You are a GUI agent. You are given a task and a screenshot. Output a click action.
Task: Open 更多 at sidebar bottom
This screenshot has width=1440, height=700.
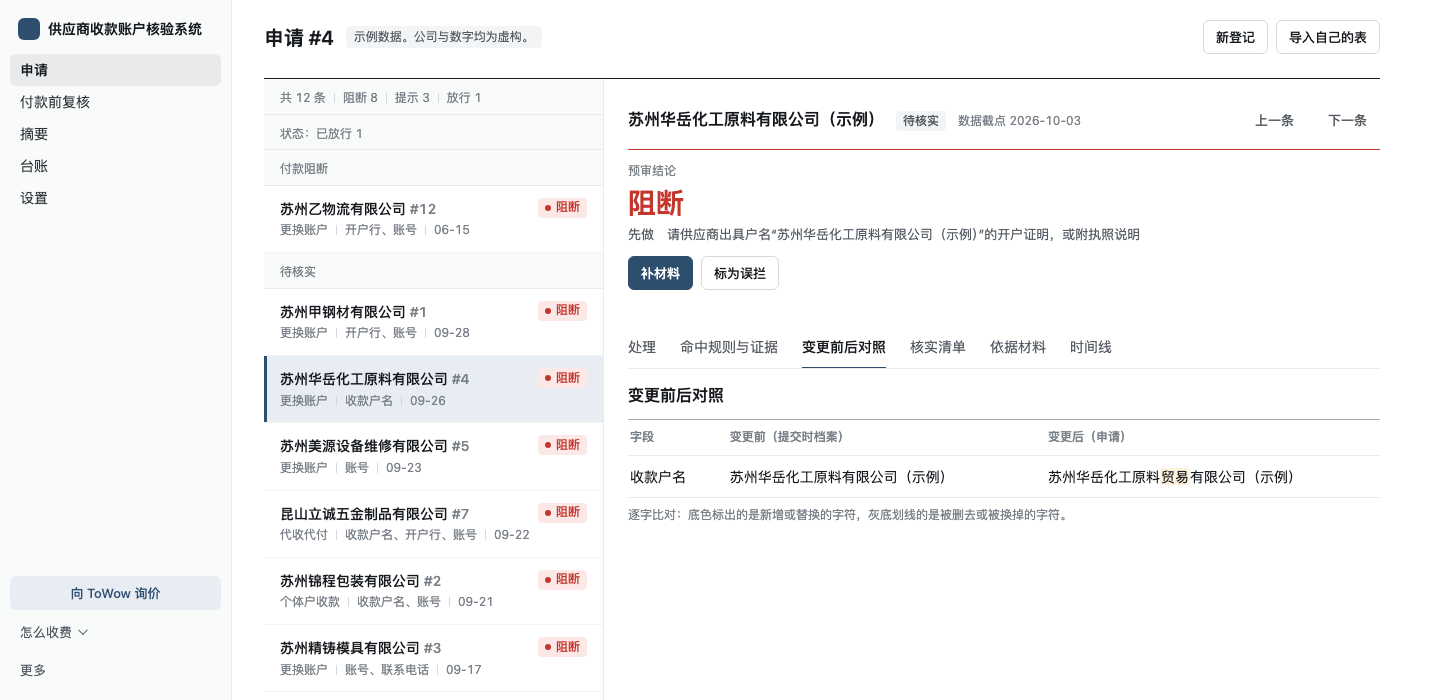(x=33, y=670)
